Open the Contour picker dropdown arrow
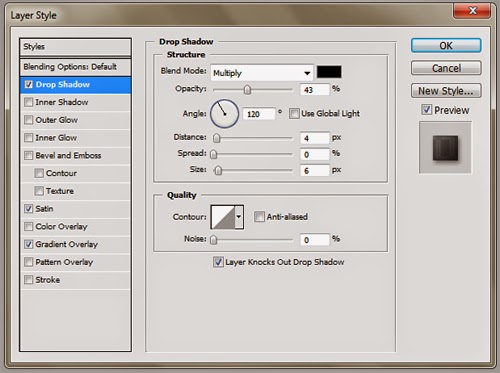Image resolution: width=500 pixels, height=373 pixels. 239,217
